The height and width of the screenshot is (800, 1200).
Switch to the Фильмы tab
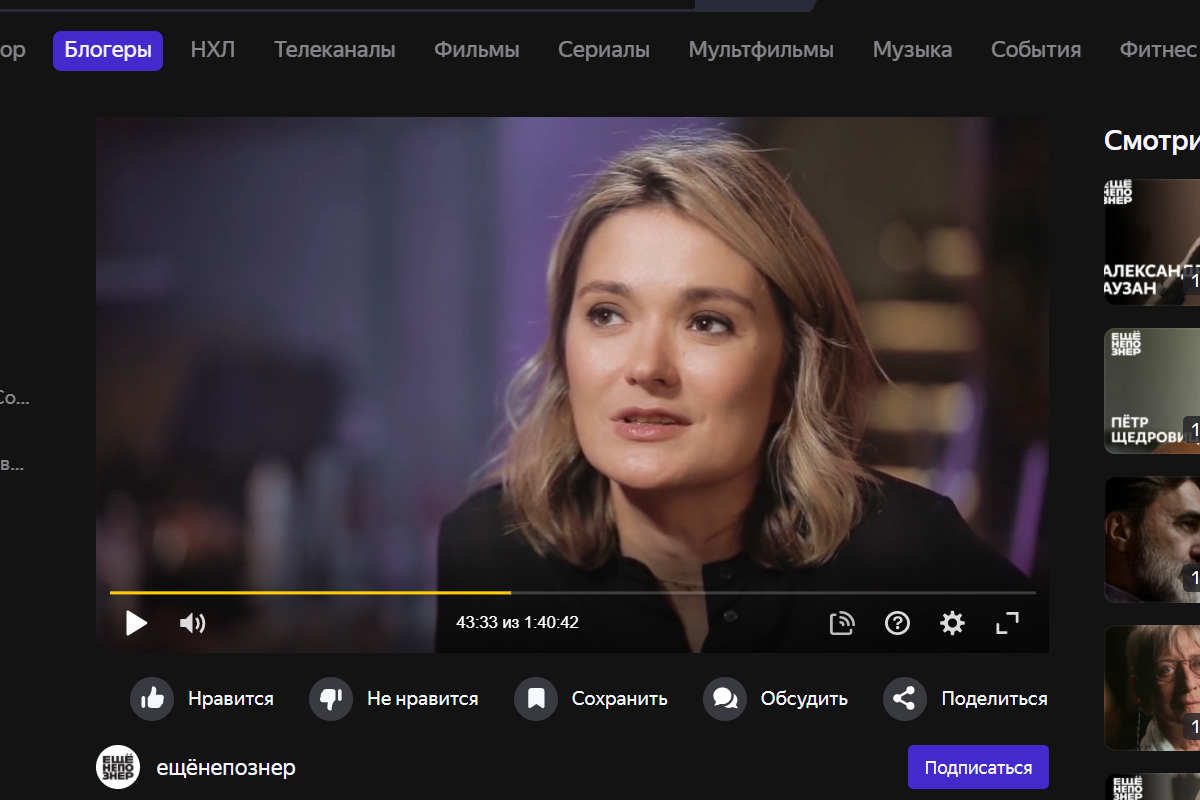click(476, 50)
